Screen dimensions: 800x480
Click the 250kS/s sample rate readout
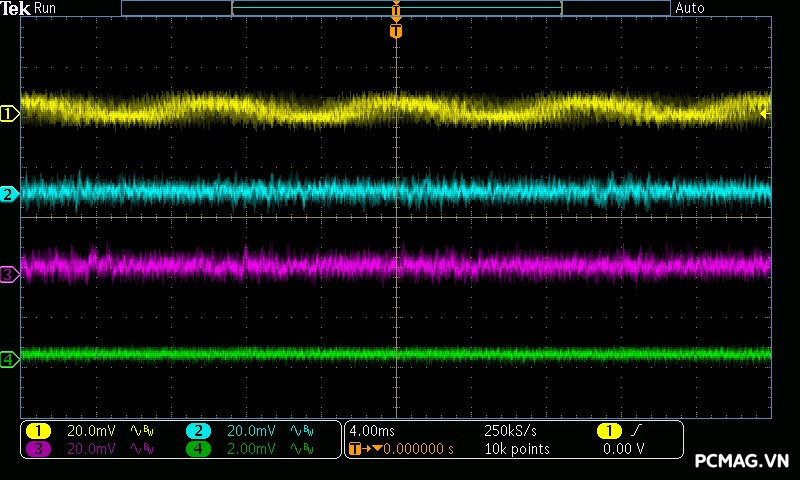(x=510, y=431)
